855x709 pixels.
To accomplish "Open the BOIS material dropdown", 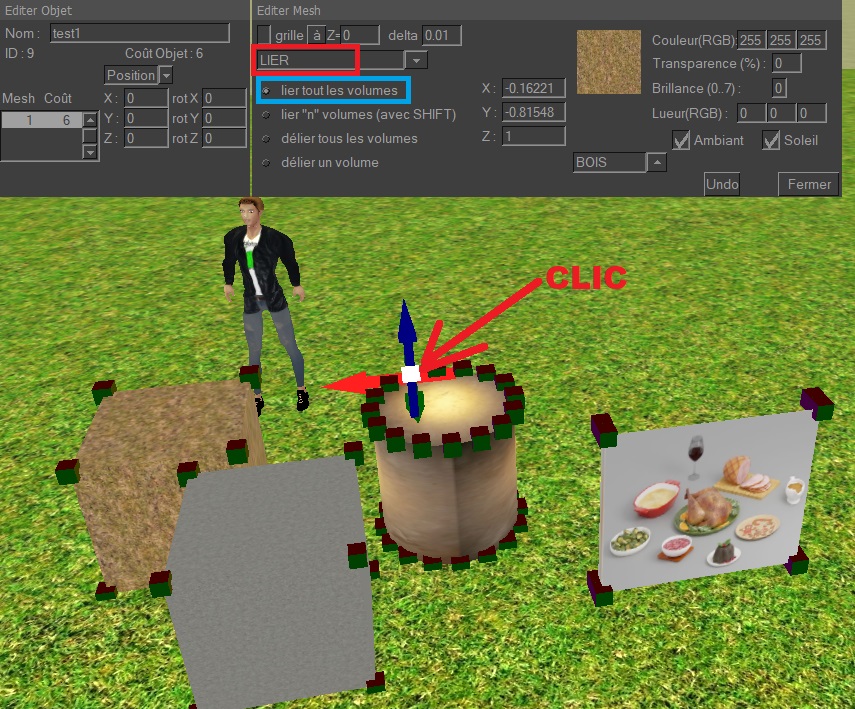I will pos(657,162).
